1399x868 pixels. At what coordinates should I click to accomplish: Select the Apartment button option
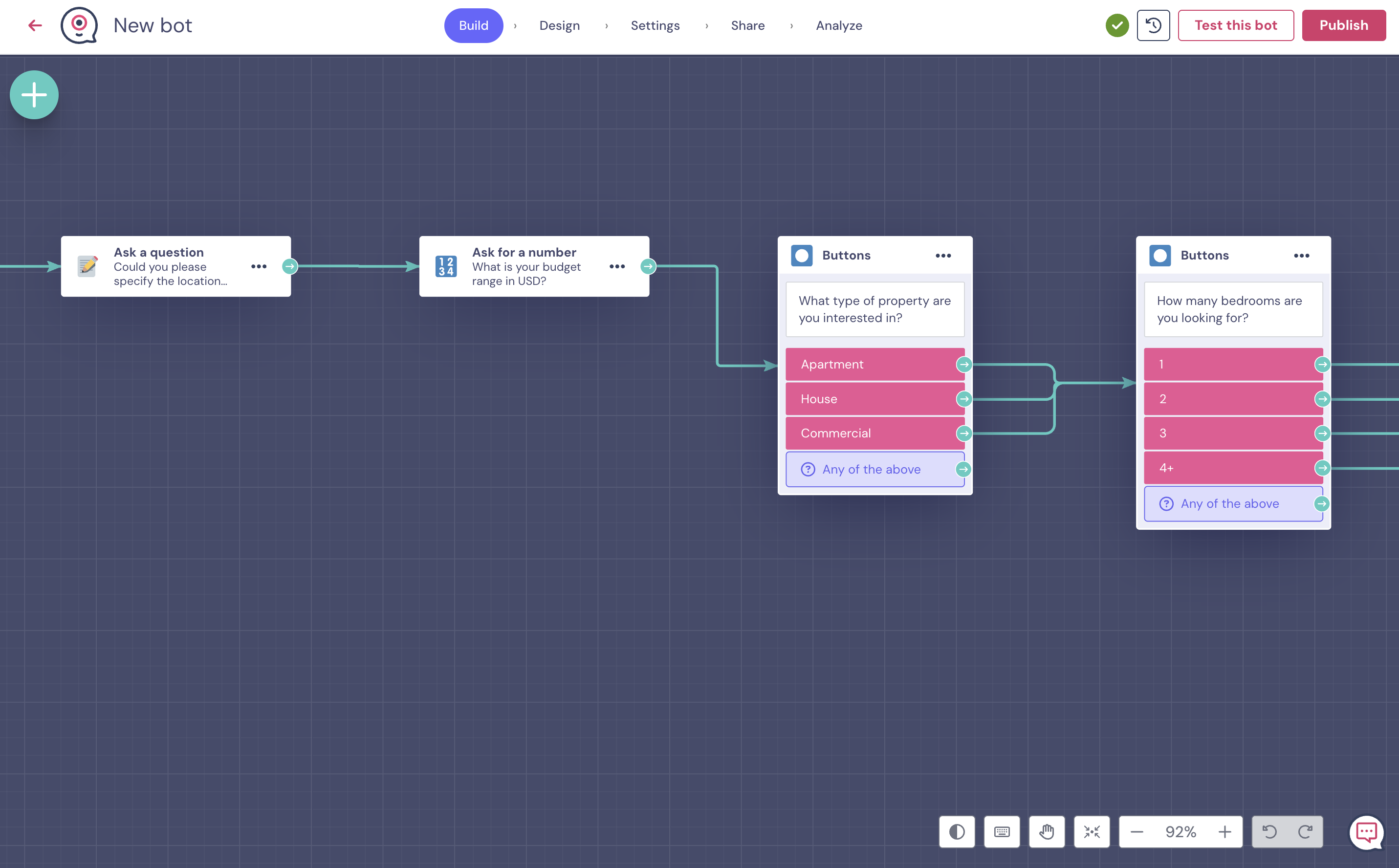coord(874,365)
